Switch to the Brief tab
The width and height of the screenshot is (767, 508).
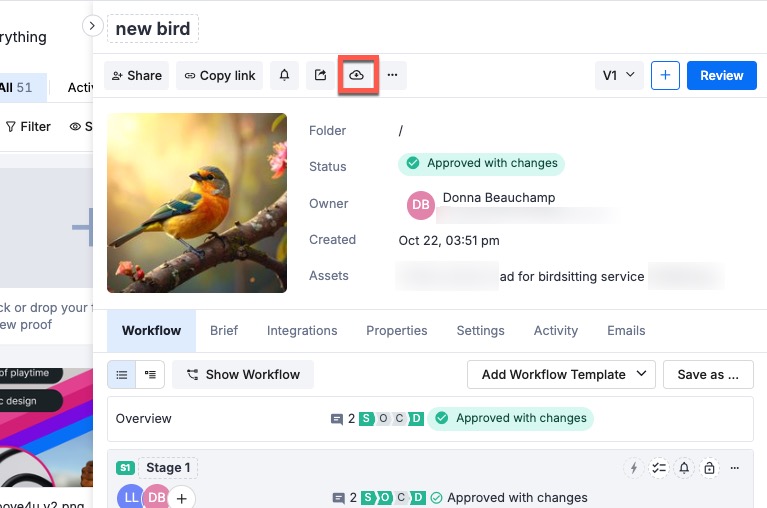click(x=224, y=331)
